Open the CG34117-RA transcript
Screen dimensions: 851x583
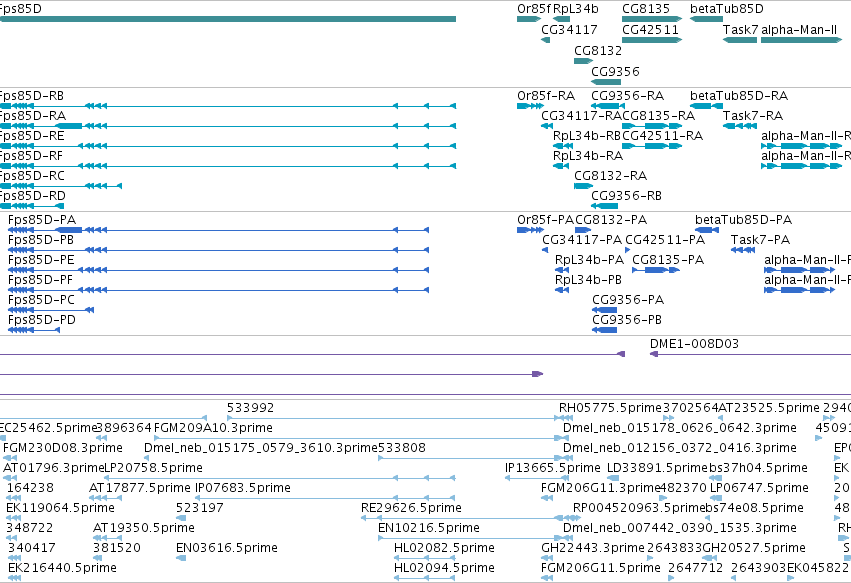click(x=547, y=126)
